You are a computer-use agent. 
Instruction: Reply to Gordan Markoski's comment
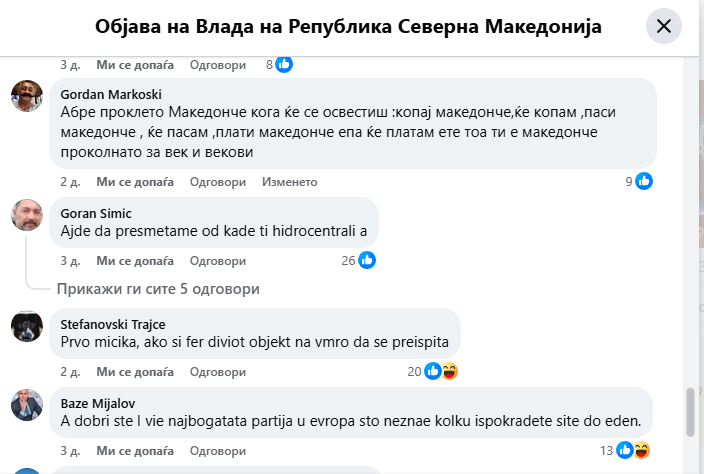tap(217, 182)
